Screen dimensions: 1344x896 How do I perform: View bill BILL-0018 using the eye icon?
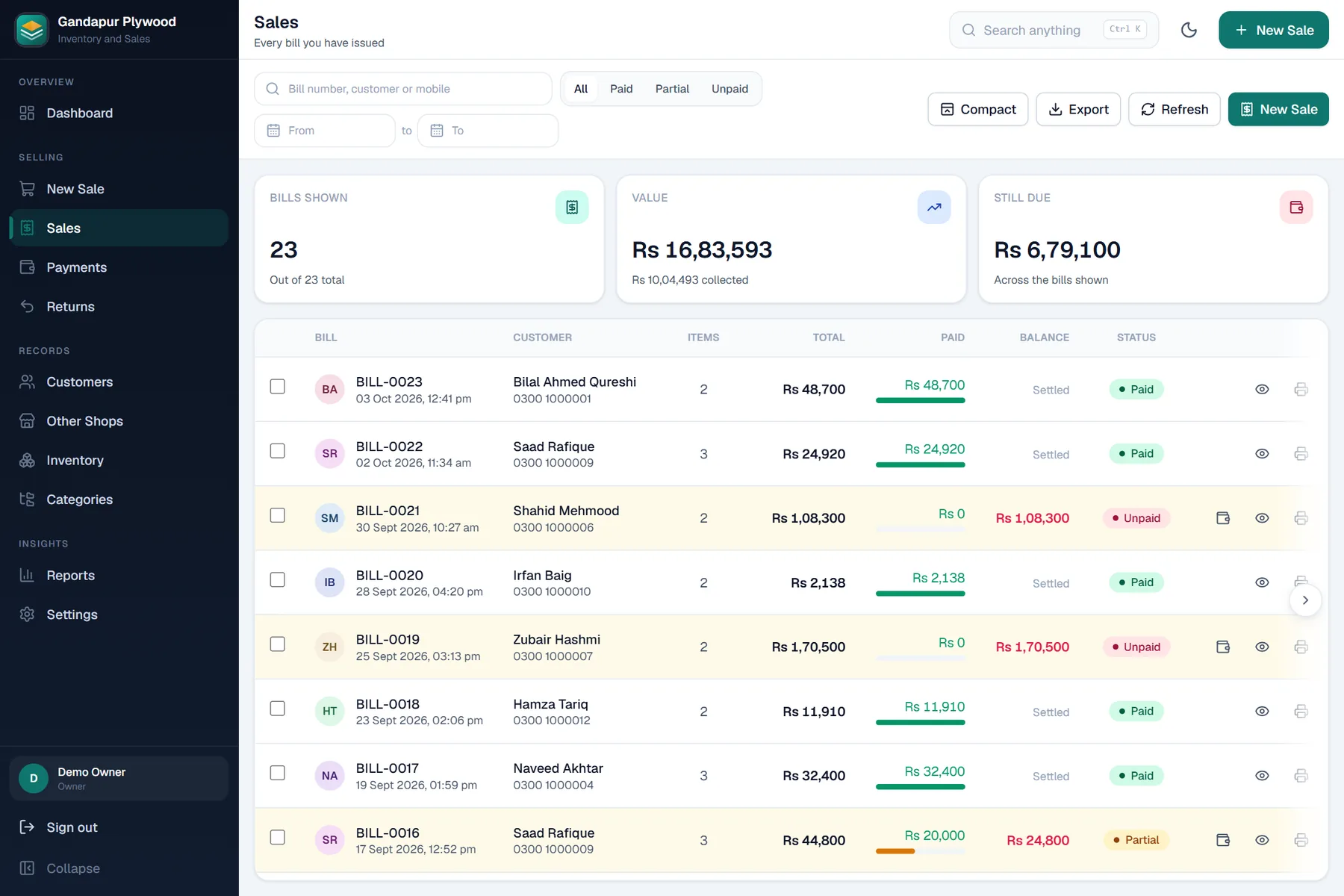(1262, 711)
